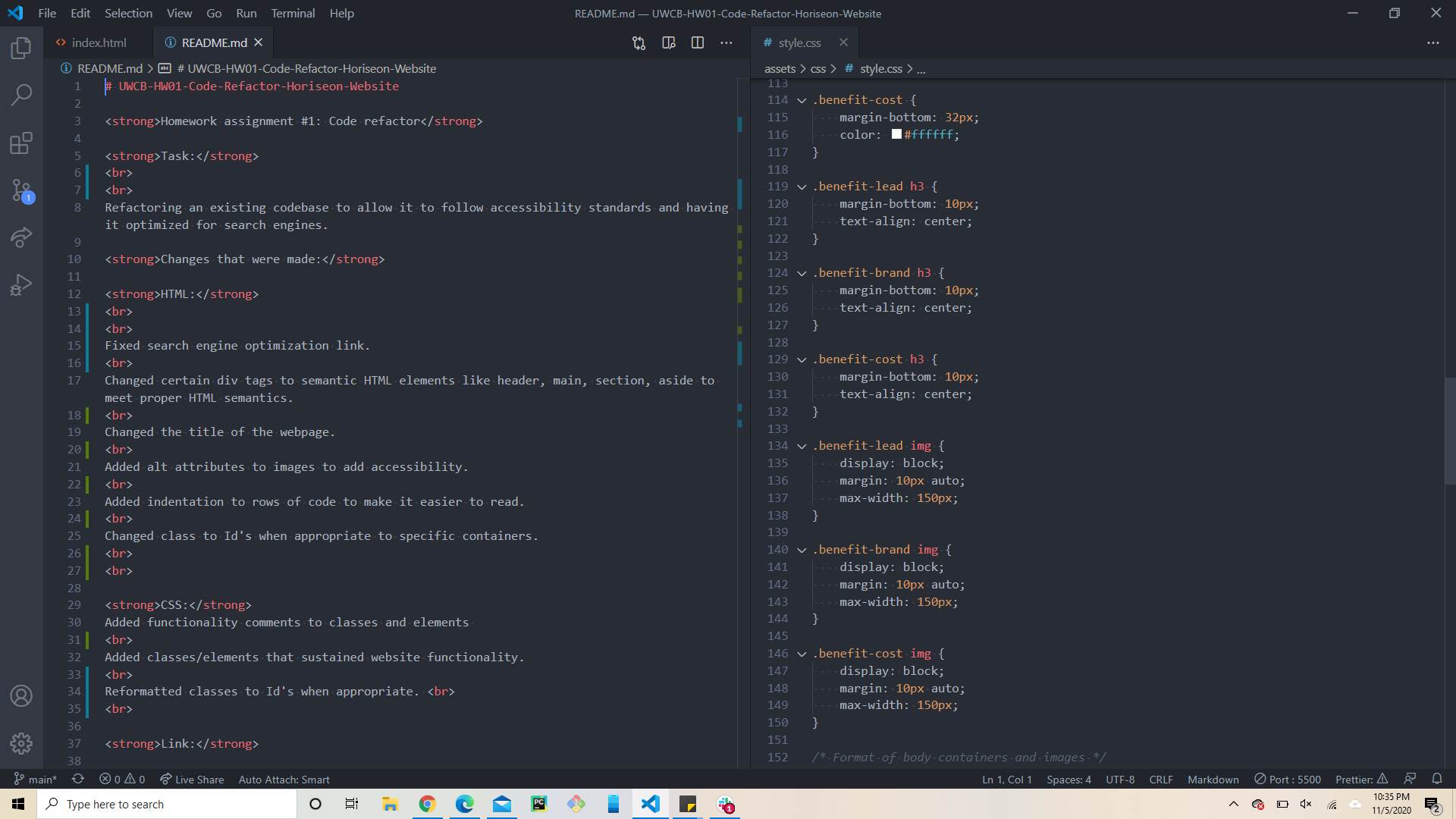
Task: Start a Live Share session
Action: [x=191, y=779]
